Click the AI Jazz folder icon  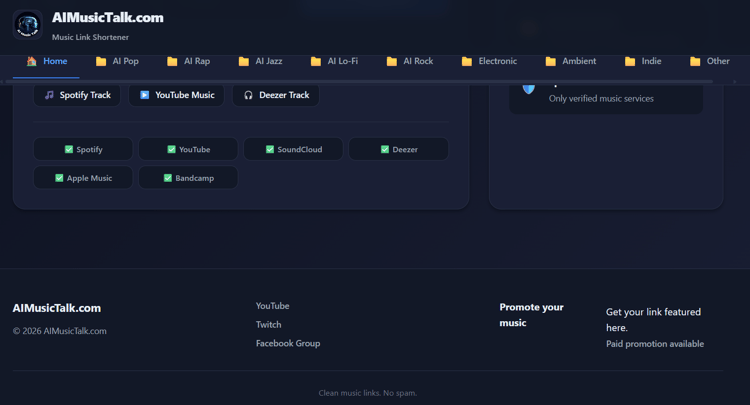click(244, 61)
